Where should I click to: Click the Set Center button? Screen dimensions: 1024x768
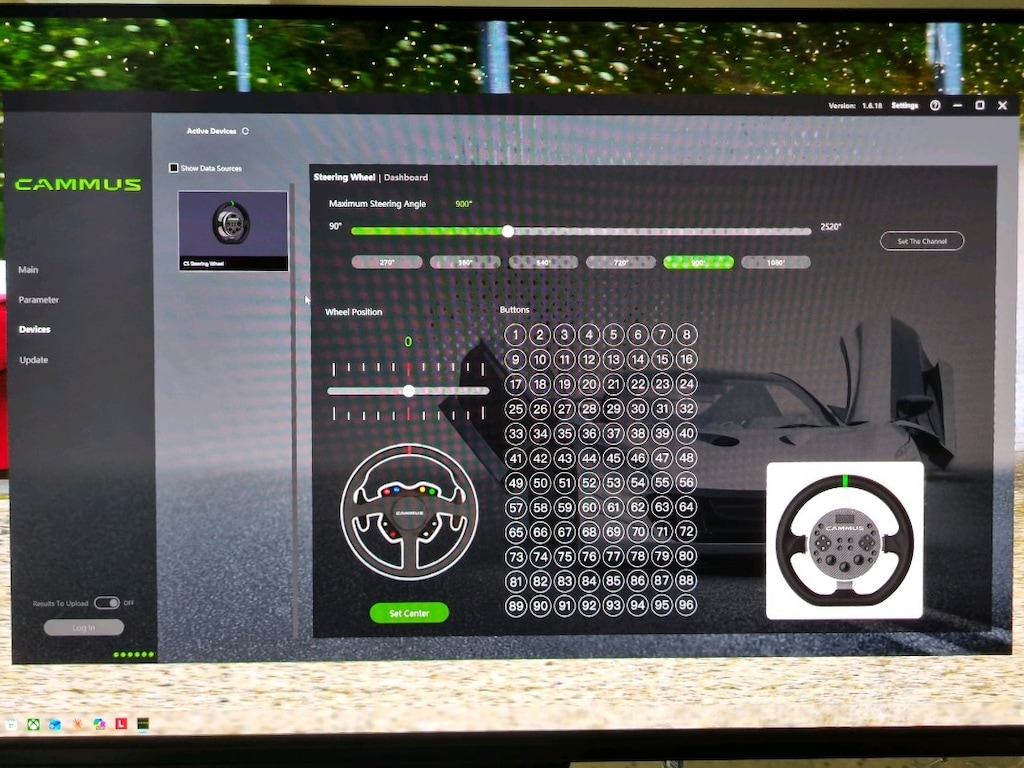tap(409, 613)
